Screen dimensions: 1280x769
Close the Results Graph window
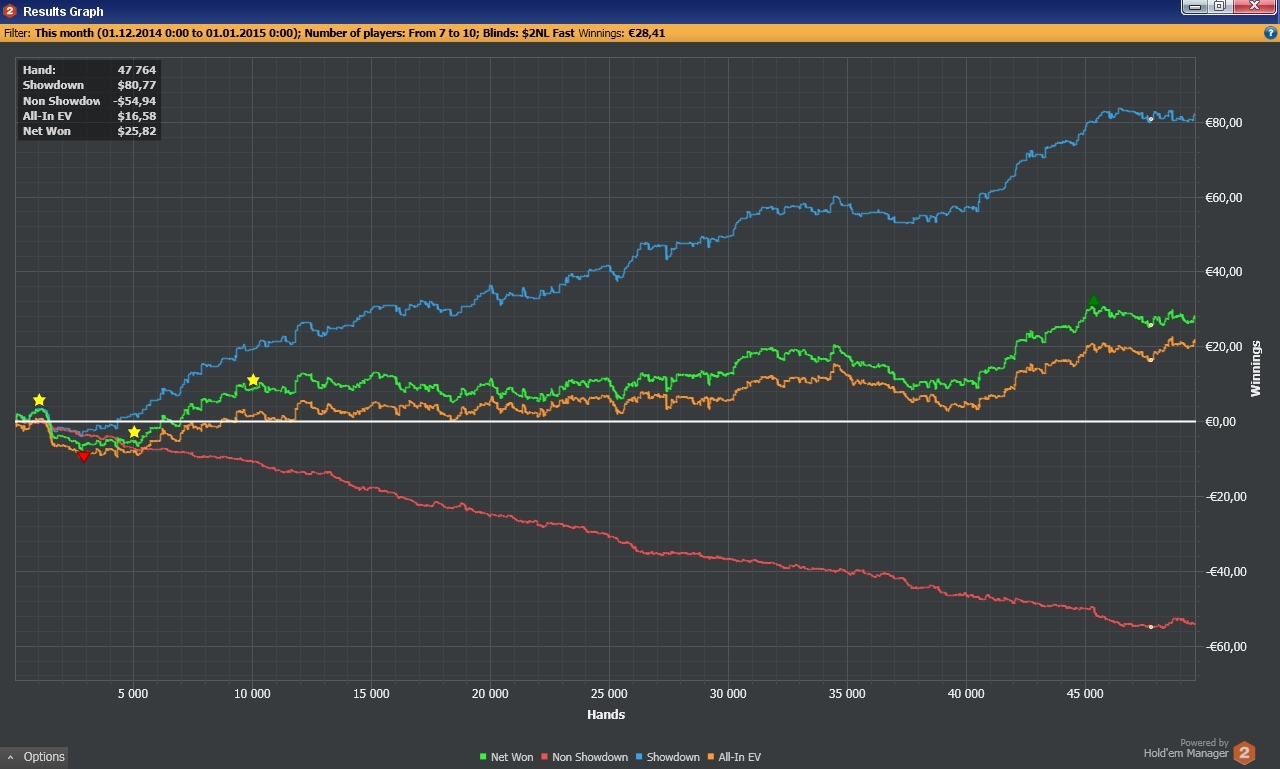click(1253, 7)
